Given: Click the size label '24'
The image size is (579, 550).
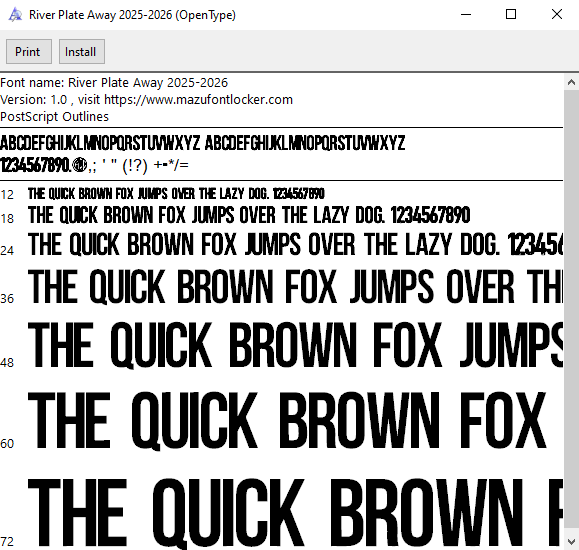Looking at the screenshot, I should [x=7, y=251].
